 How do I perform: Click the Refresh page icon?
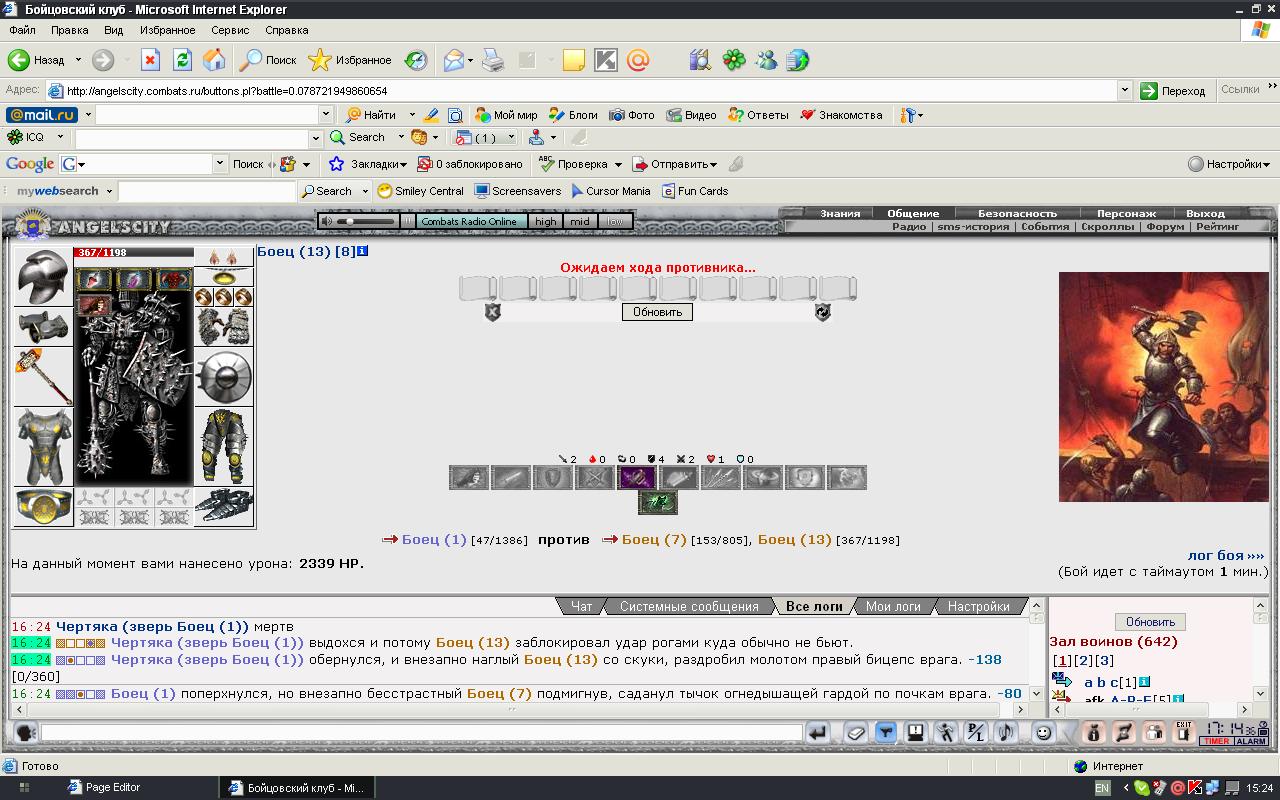182,60
